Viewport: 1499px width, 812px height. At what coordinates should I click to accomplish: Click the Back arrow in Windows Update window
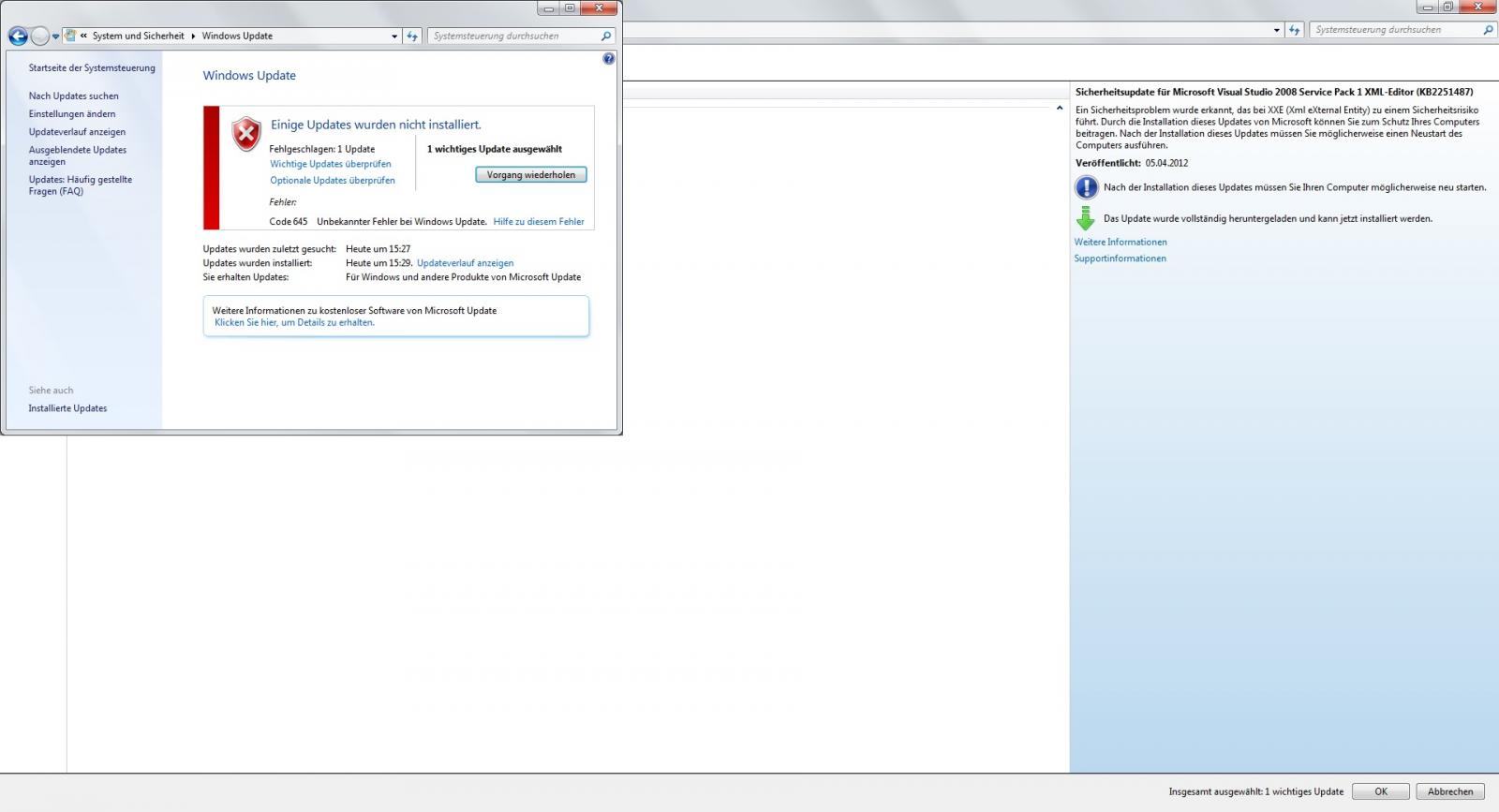(x=18, y=37)
